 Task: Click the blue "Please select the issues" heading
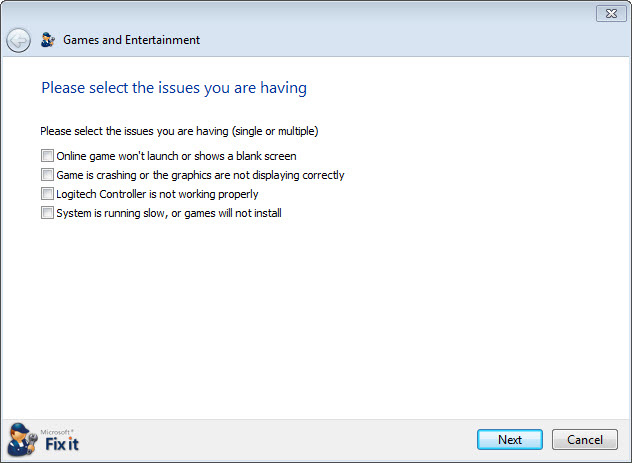174,88
